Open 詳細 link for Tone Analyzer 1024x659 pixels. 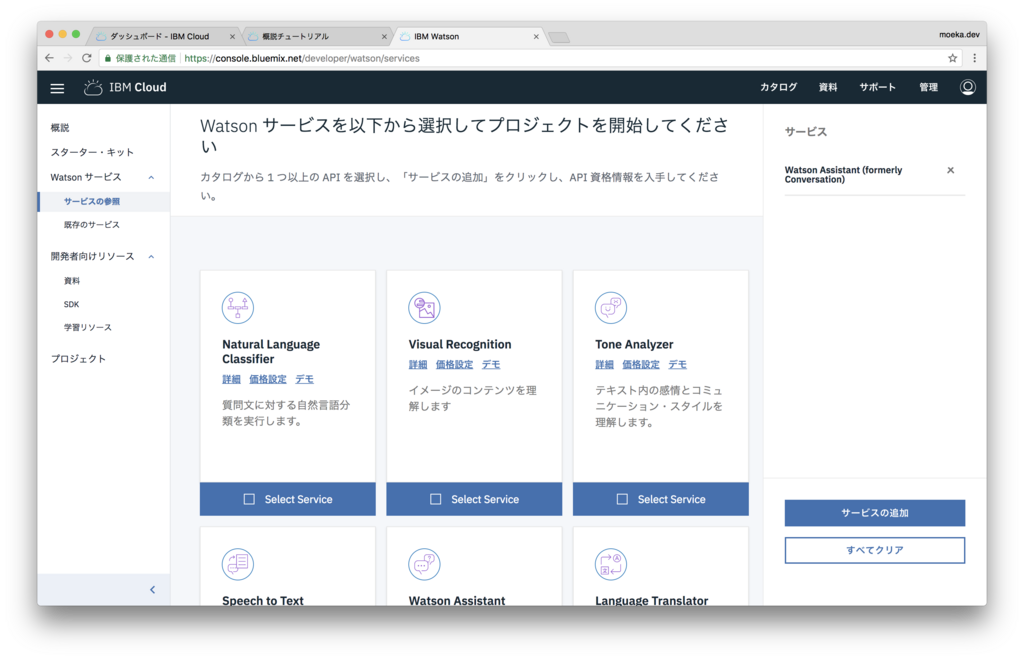coord(604,364)
